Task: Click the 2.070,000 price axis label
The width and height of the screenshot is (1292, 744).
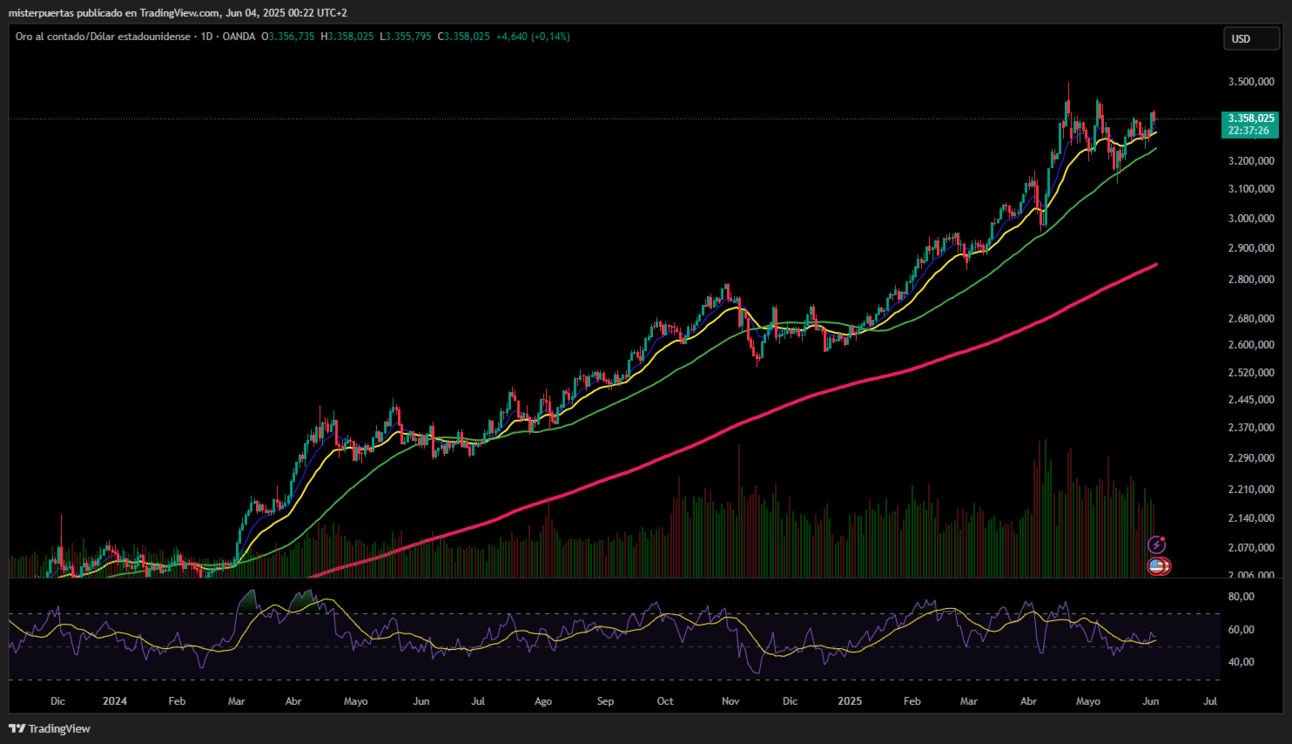Action: pyautogui.click(x=1250, y=548)
